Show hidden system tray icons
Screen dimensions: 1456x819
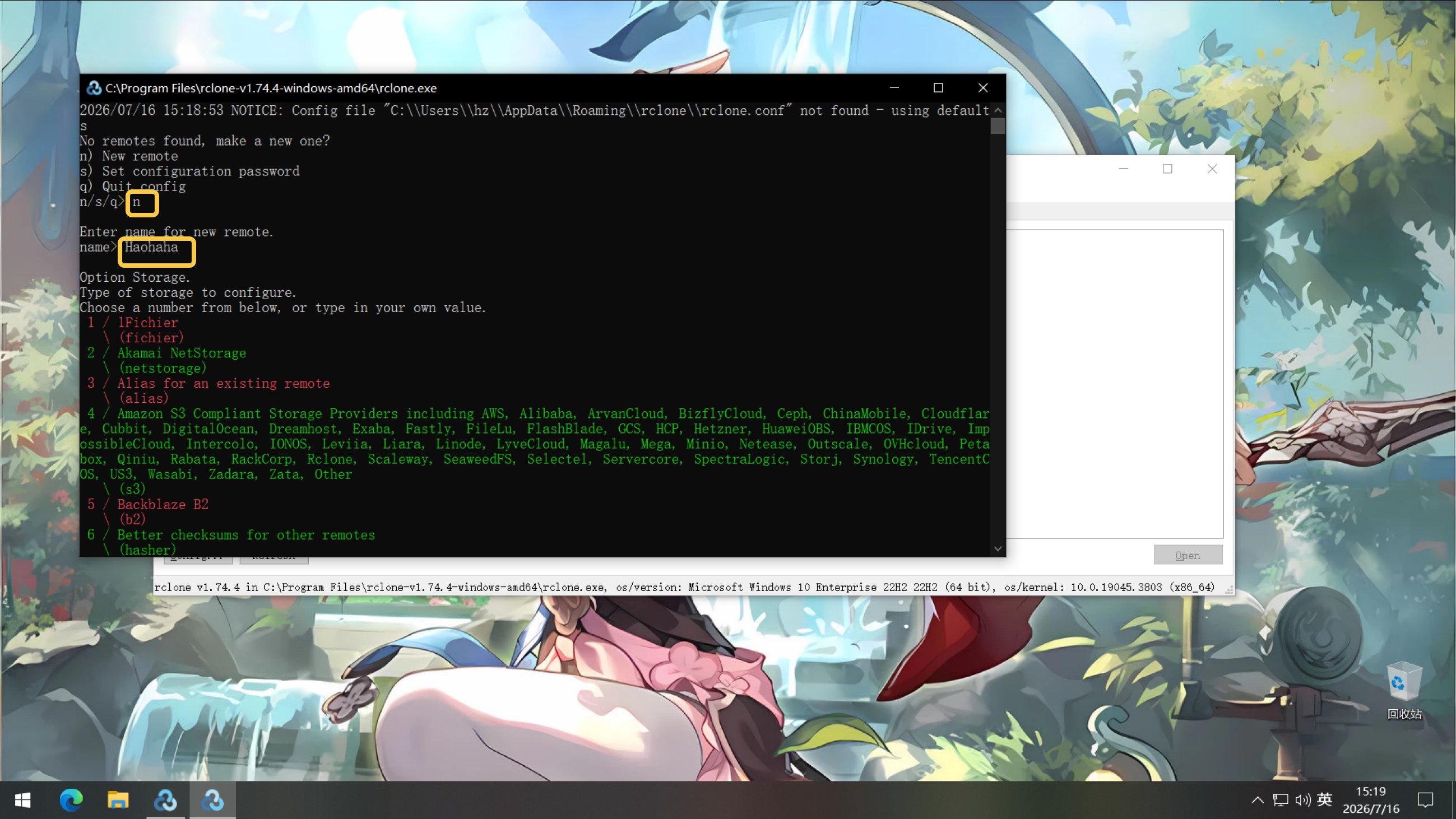(1258, 800)
